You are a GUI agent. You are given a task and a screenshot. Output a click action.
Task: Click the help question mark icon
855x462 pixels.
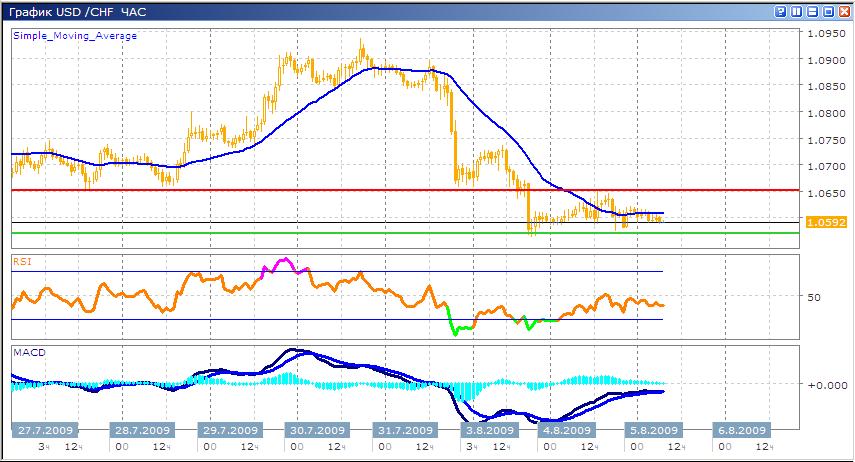[780, 11]
